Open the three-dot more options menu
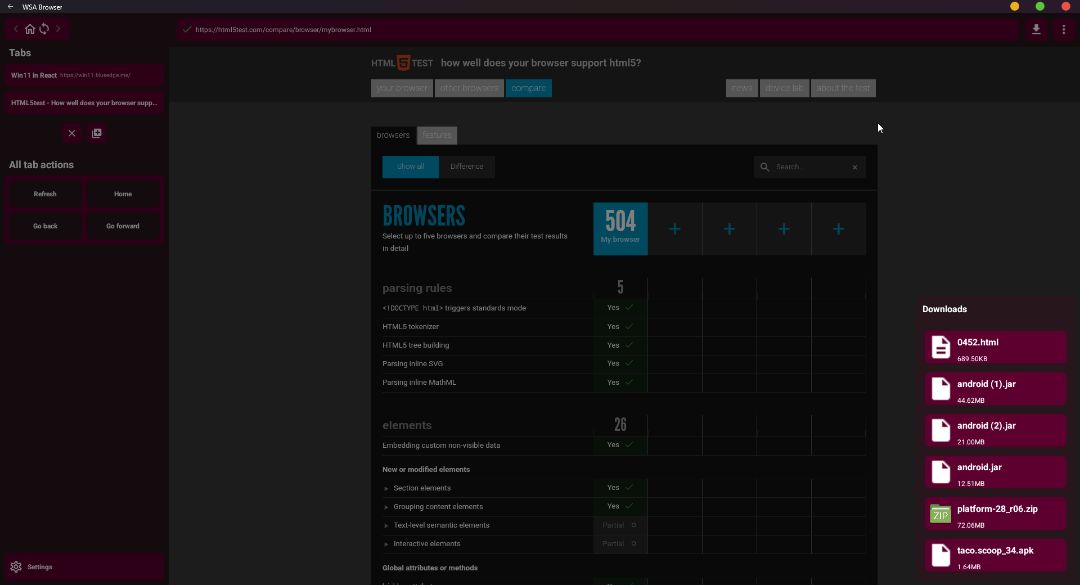The width and height of the screenshot is (1080, 585). [1063, 30]
